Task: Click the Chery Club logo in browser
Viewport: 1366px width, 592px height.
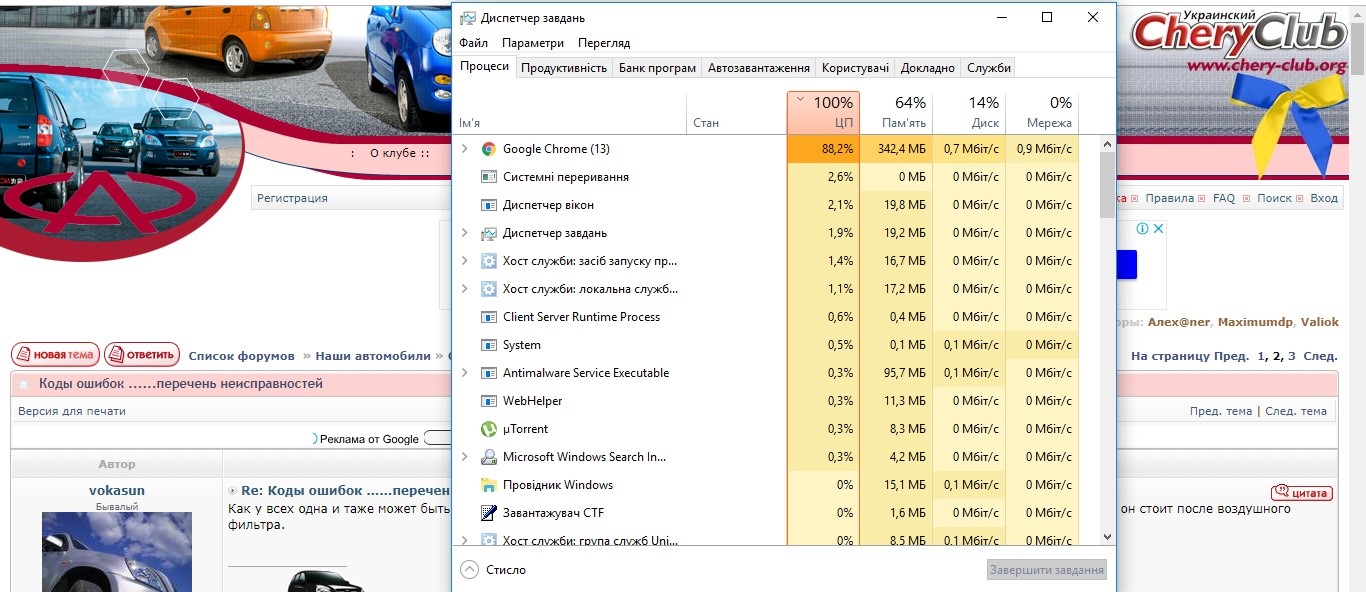Action: [x=1238, y=40]
